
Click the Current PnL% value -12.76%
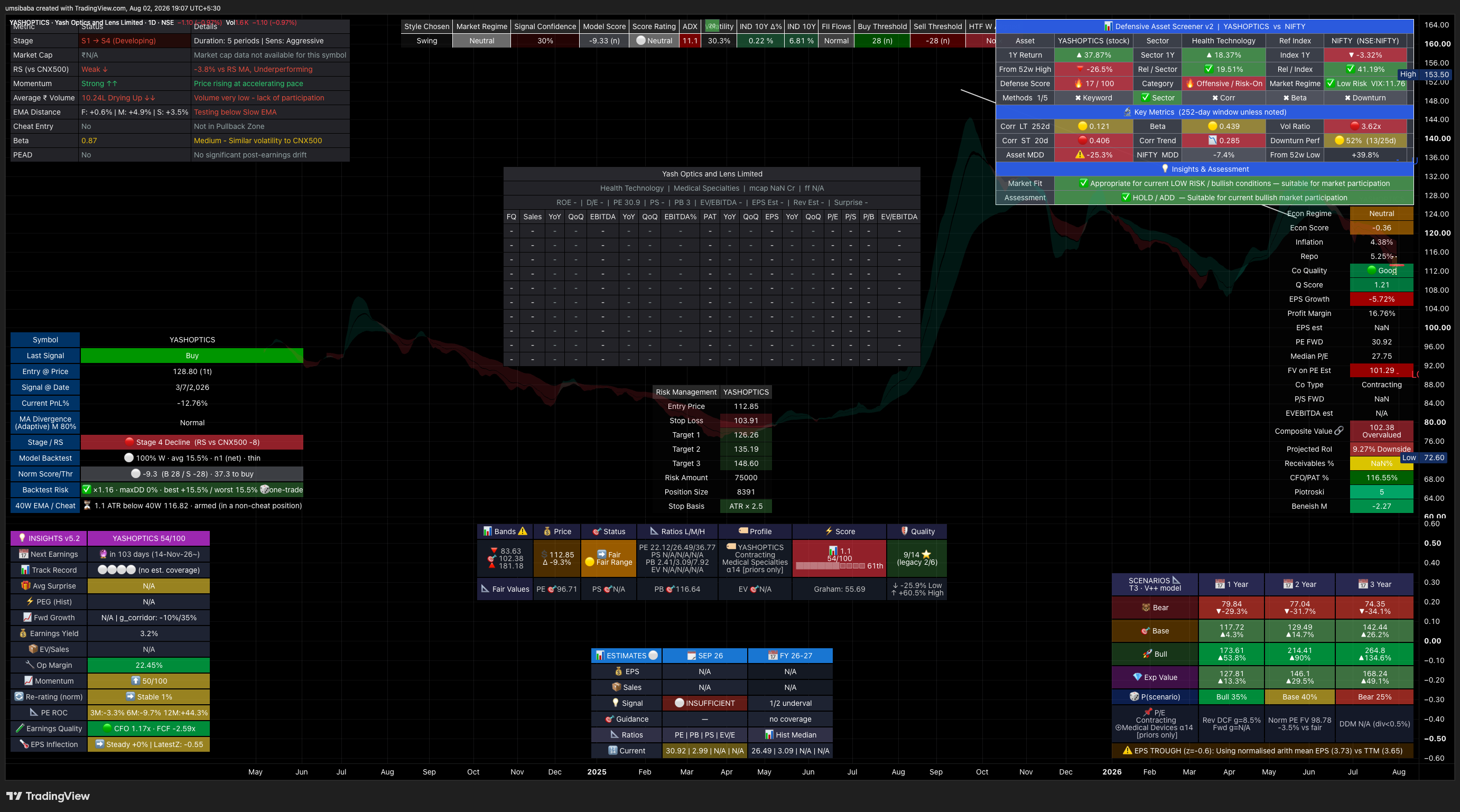pos(192,403)
